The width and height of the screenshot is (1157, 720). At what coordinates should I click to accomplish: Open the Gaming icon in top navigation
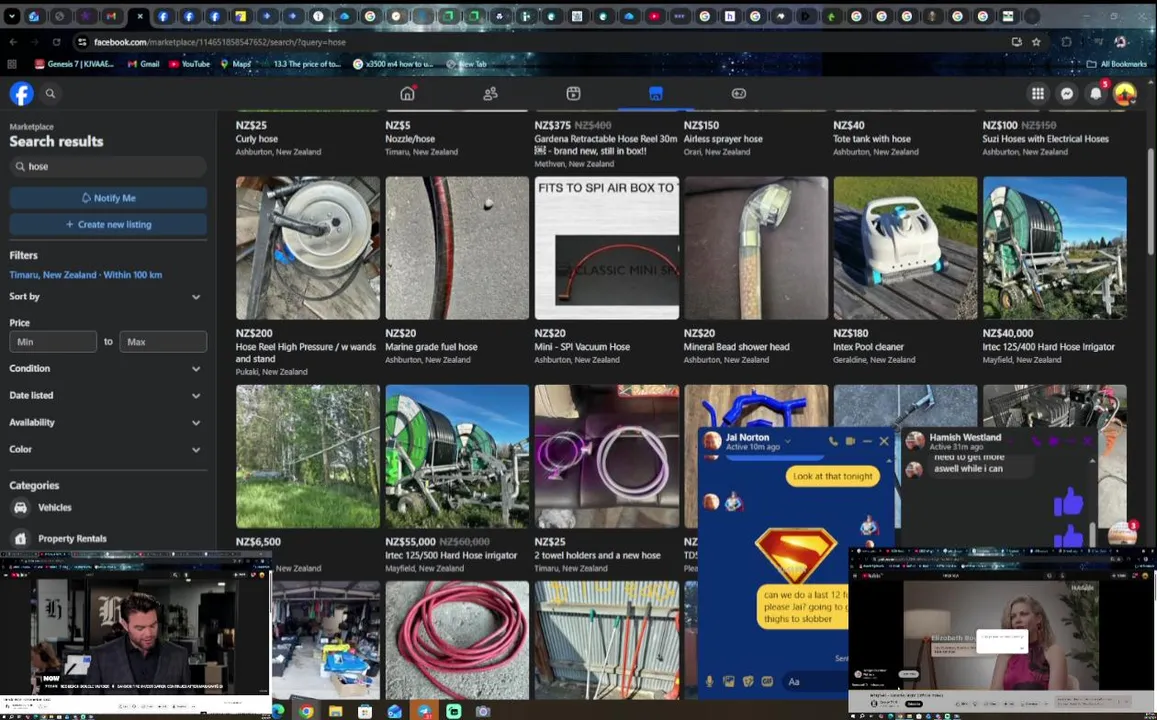739,93
